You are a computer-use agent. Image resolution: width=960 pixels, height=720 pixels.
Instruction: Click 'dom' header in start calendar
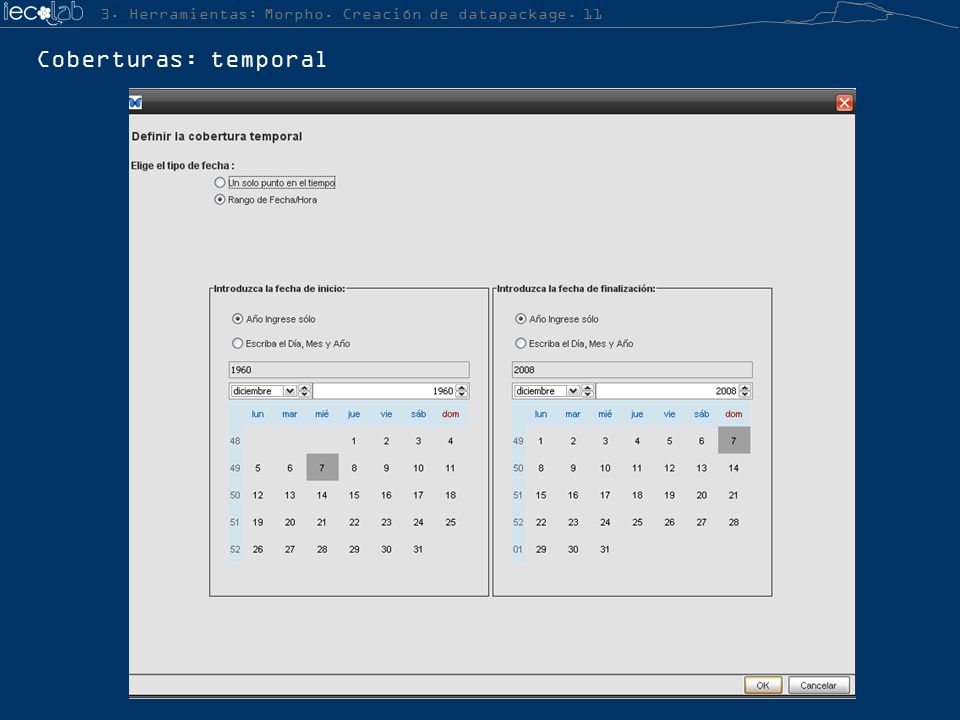click(x=451, y=414)
